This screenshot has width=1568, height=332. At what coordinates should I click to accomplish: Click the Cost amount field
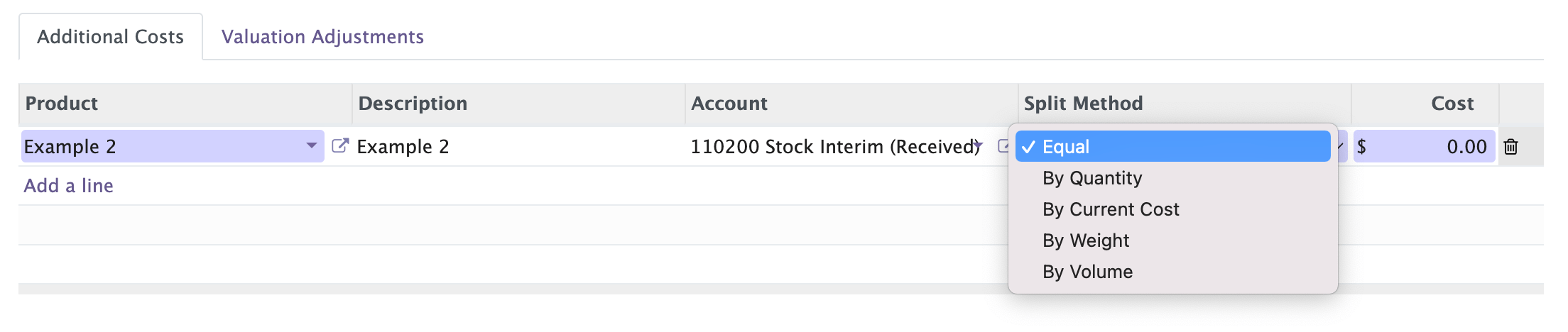tap(1427, 147)
